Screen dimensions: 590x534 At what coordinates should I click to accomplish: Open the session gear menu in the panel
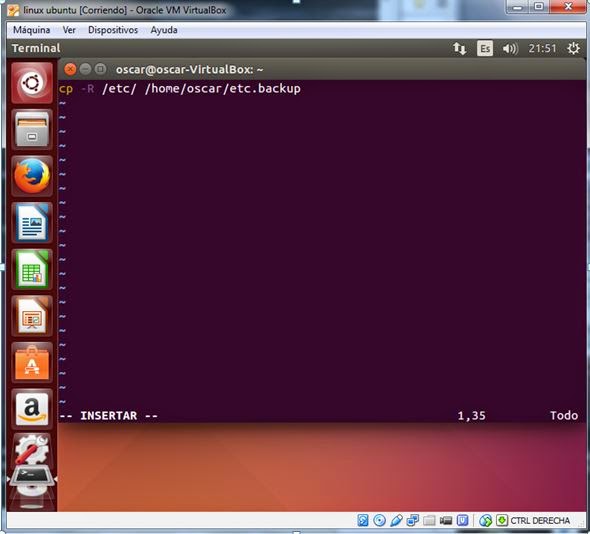(573, 49)
